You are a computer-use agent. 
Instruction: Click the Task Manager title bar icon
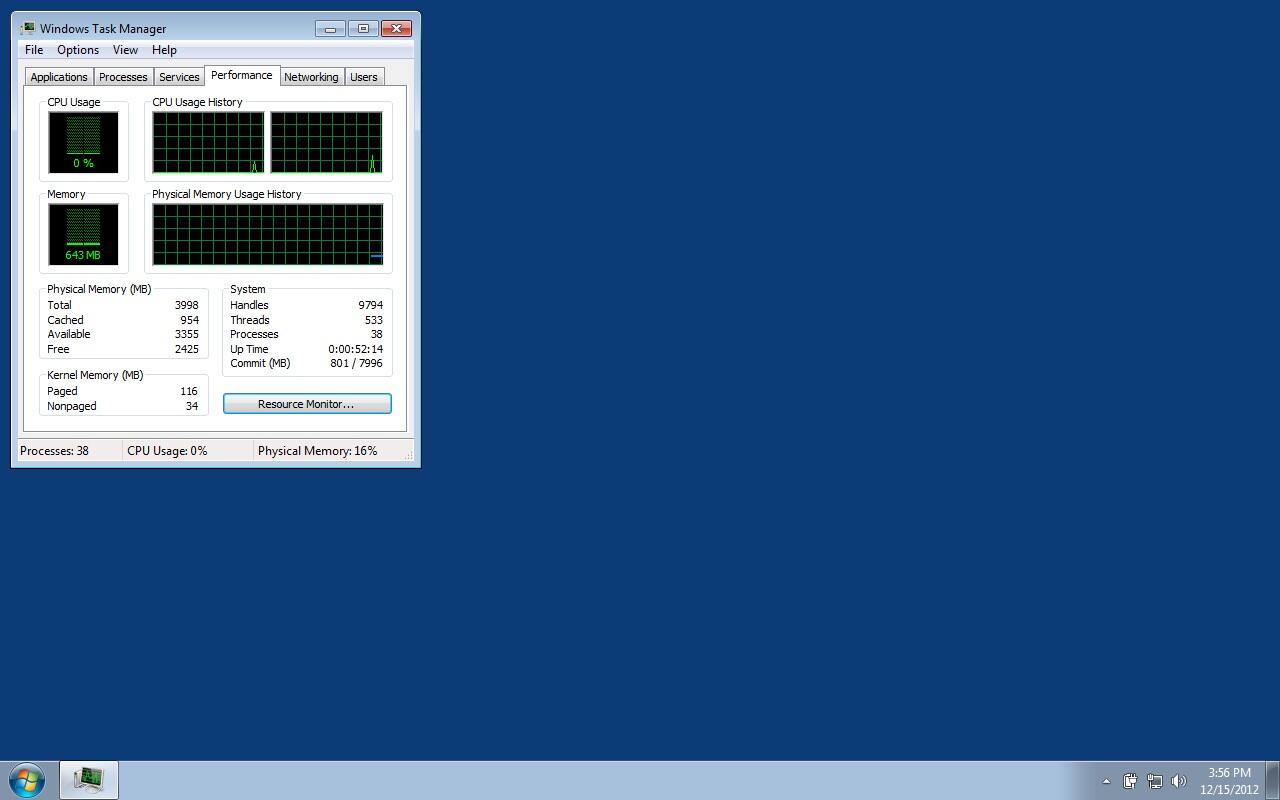(28, 29)
